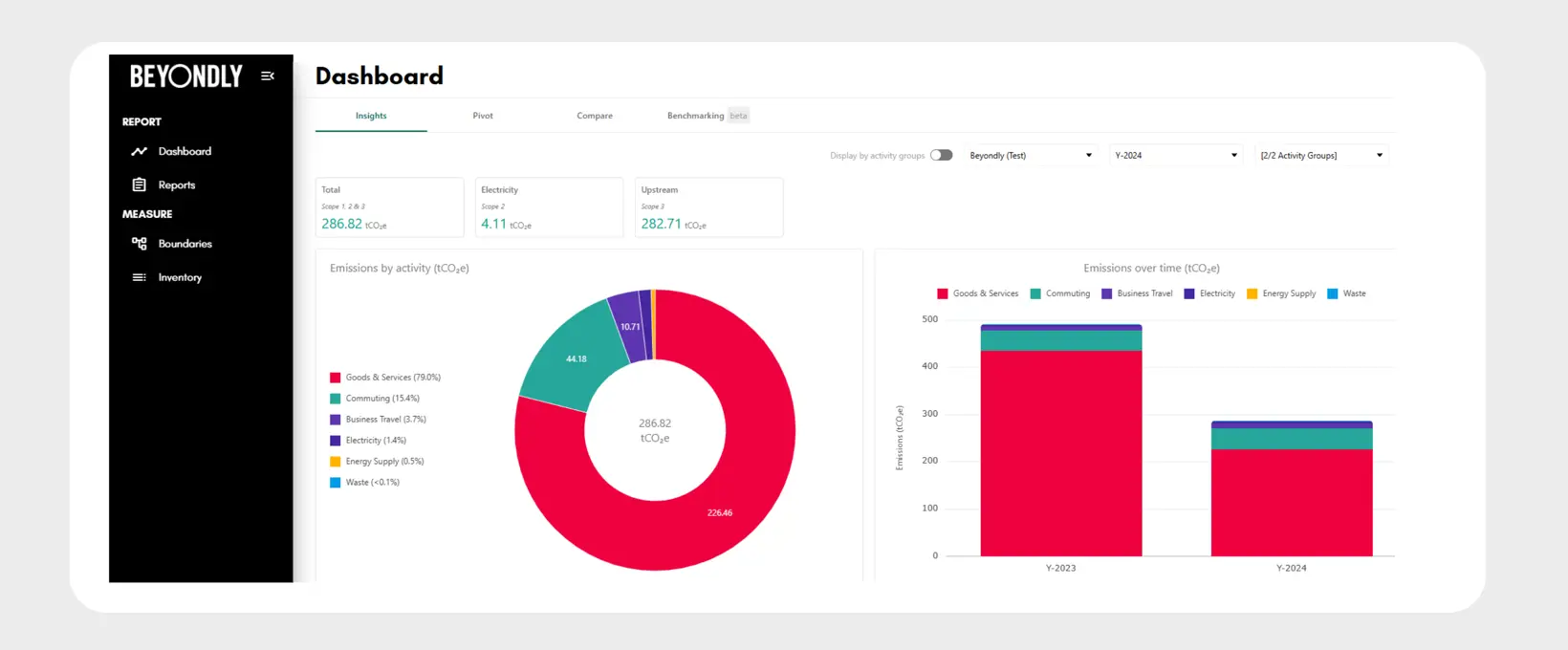Click the Y-2024 axis label

[1292, 568]
